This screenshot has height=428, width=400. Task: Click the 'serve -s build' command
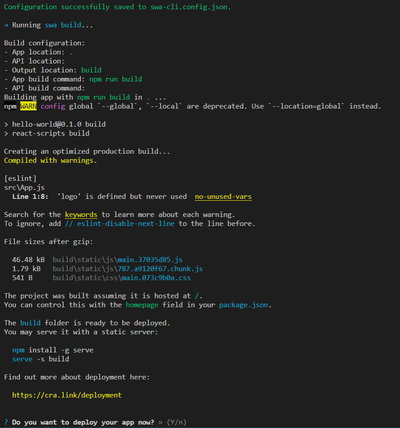(x=41, y=359)
